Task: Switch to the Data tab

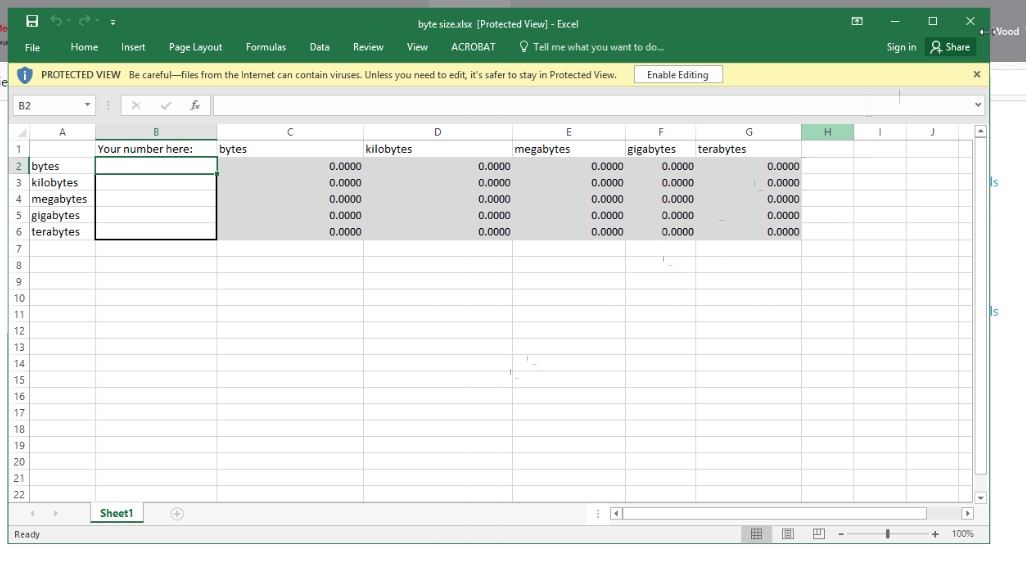Action: pyautogui.click(x=319, y=47)
